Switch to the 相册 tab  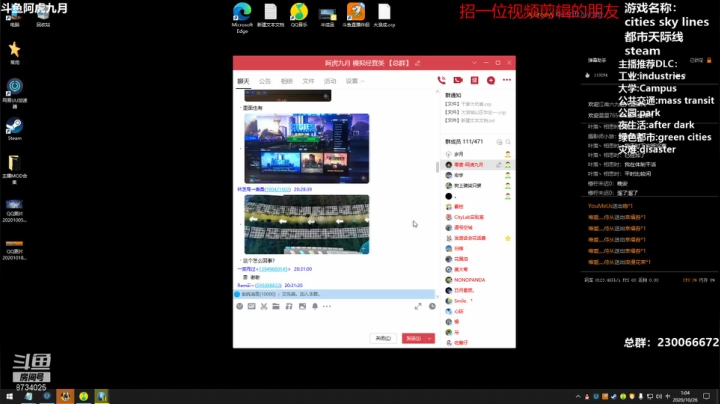coord(287,81)
